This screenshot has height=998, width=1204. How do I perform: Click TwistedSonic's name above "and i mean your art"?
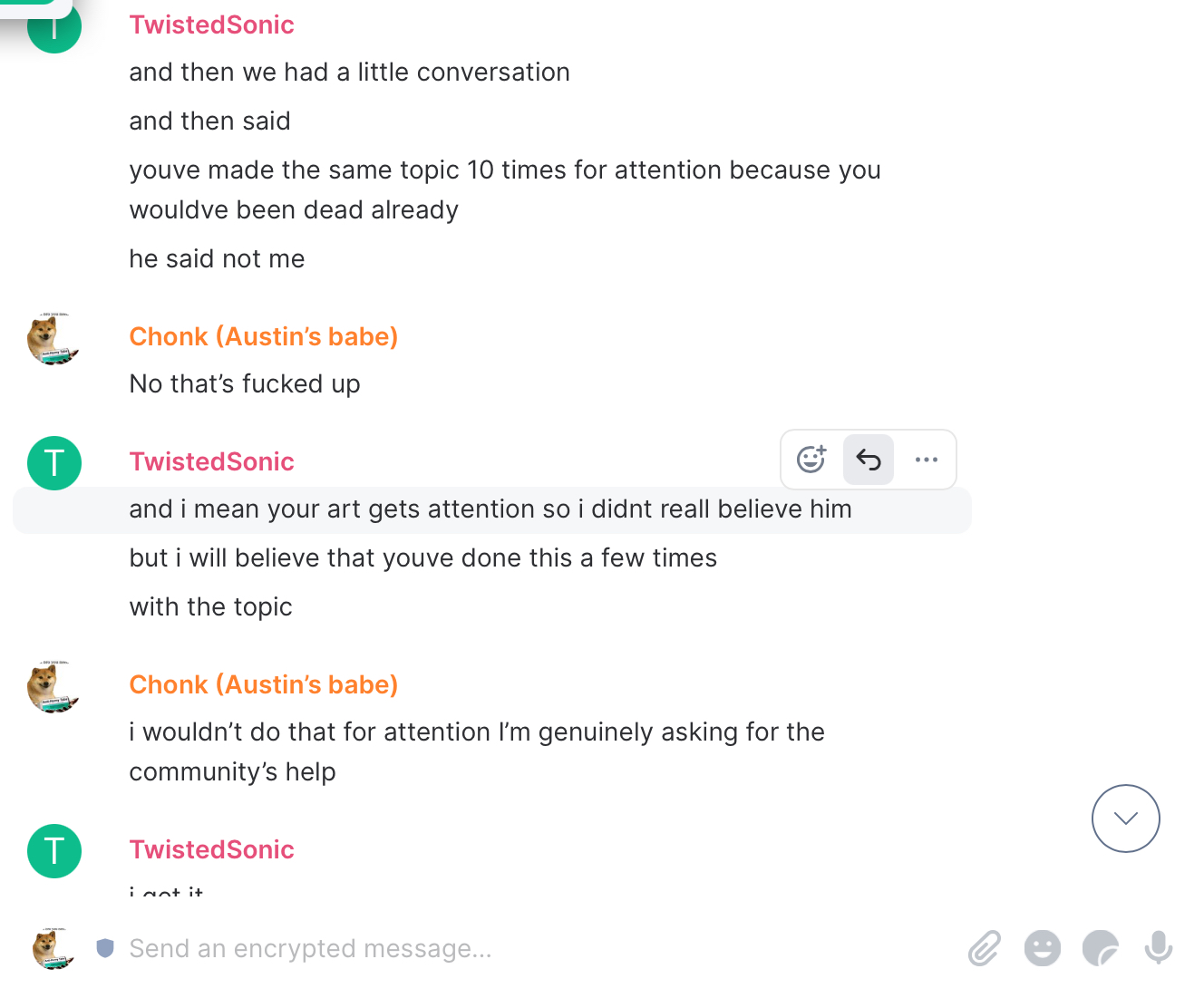pos(211,461)
